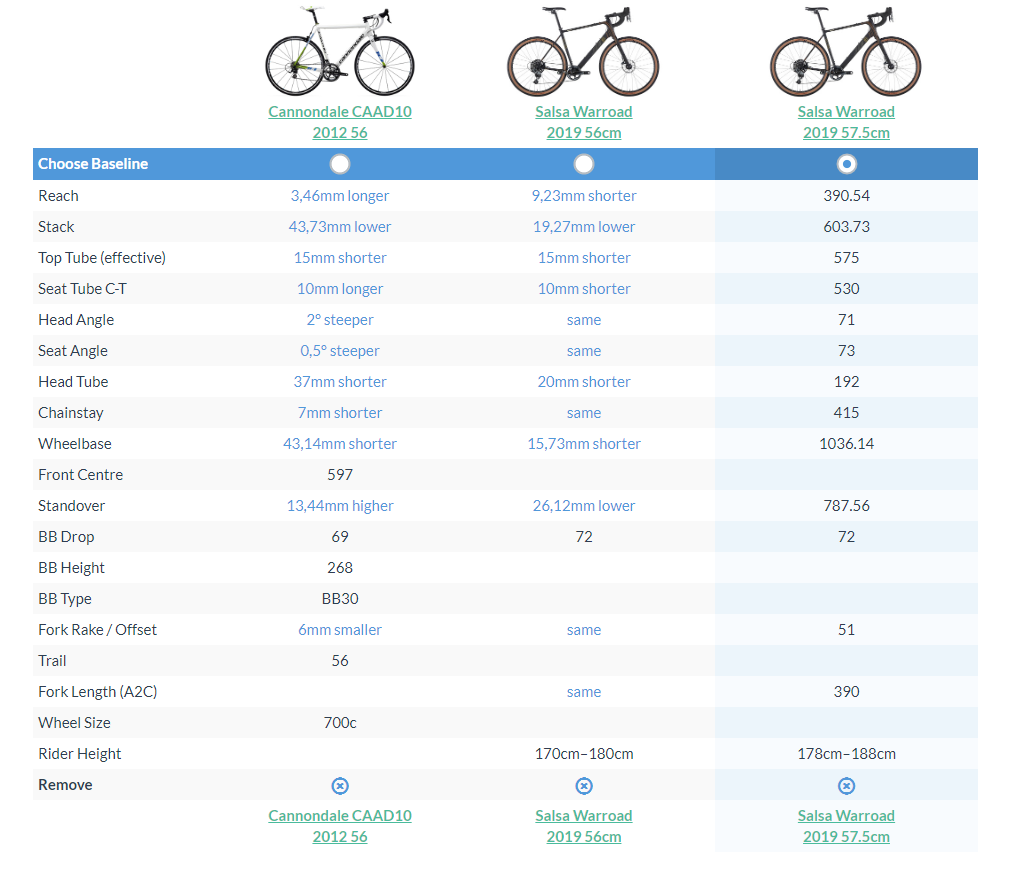Click the '0,5° steeper' seat angle value

340,351
